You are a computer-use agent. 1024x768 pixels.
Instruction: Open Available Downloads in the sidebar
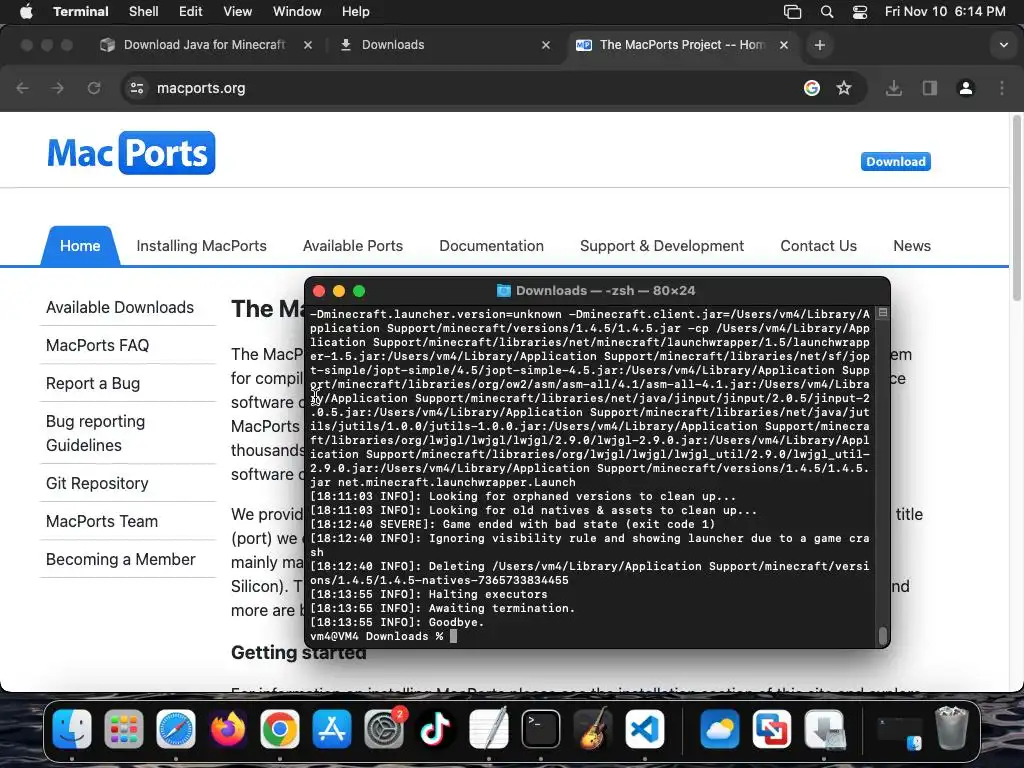[120, 307]
